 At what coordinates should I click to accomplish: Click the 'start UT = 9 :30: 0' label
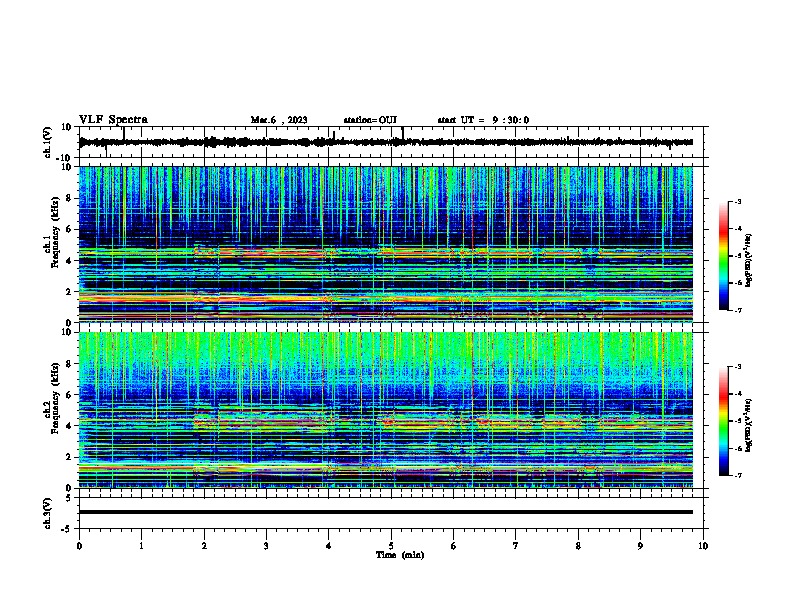pyautogui.click(x=483, y=120)
